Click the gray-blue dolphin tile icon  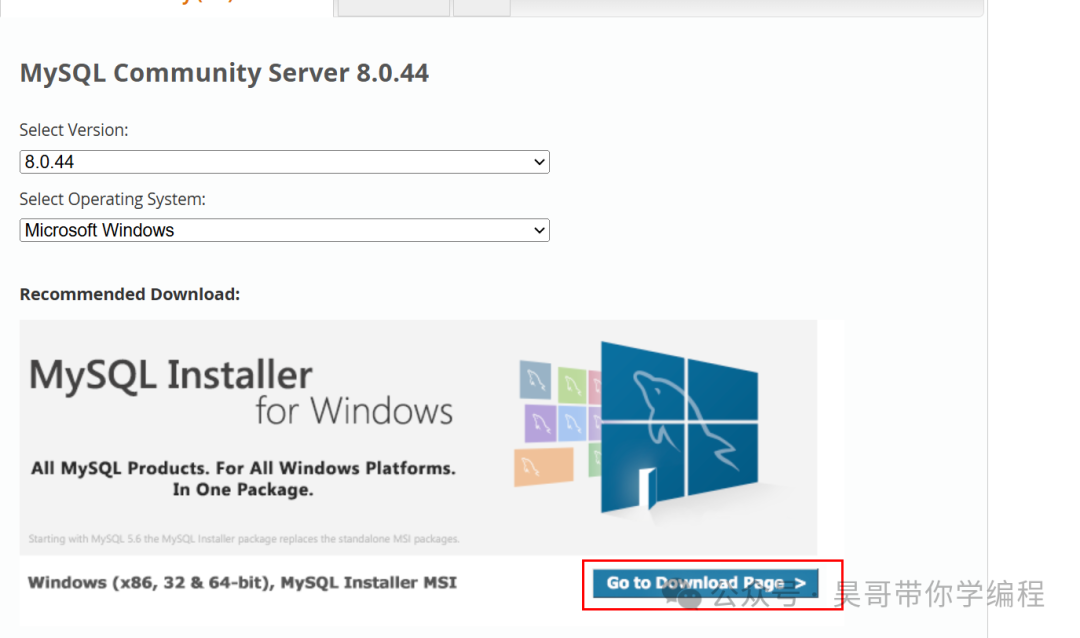534,381
